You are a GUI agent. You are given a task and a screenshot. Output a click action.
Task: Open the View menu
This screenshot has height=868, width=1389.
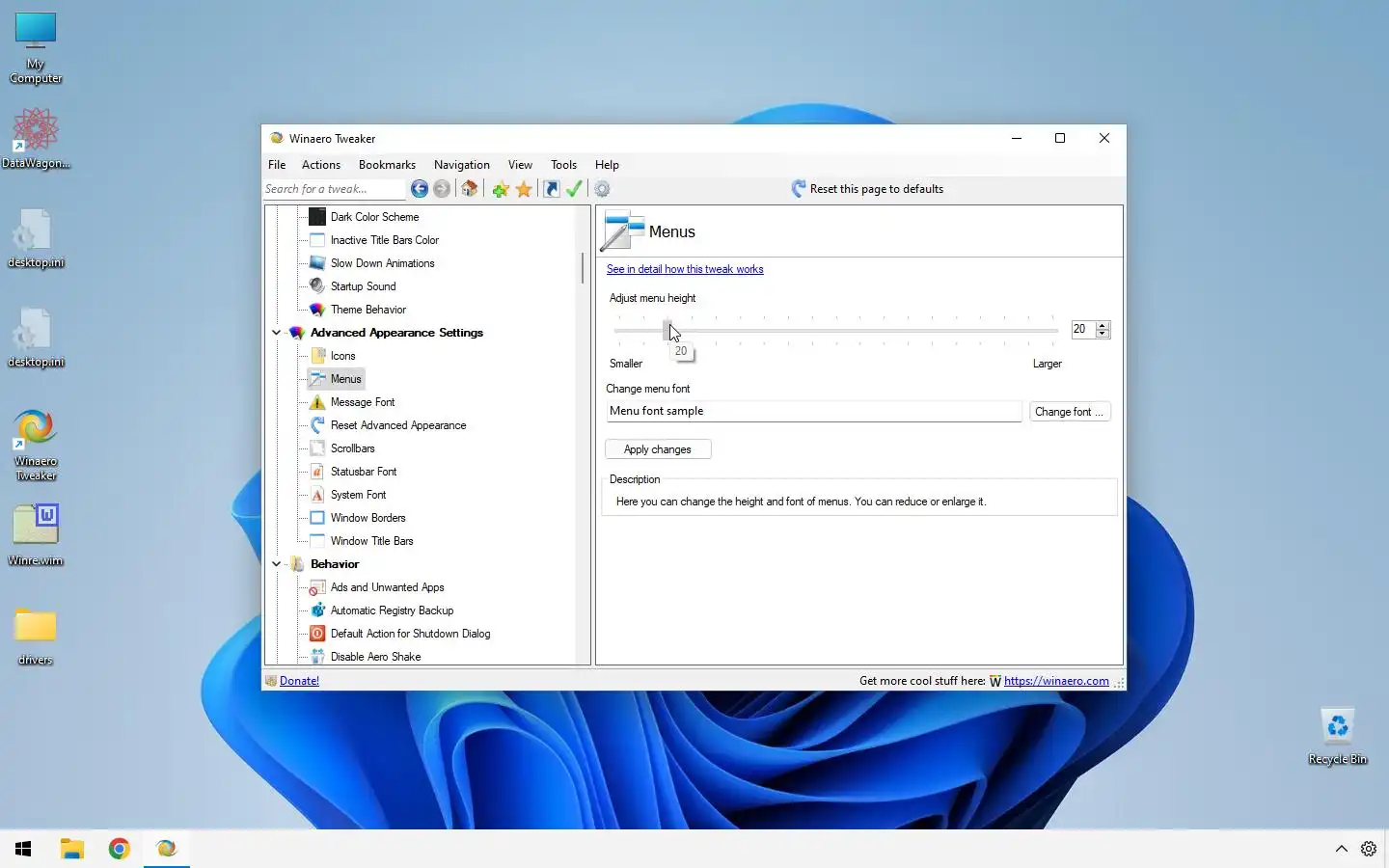coord(520,165)
